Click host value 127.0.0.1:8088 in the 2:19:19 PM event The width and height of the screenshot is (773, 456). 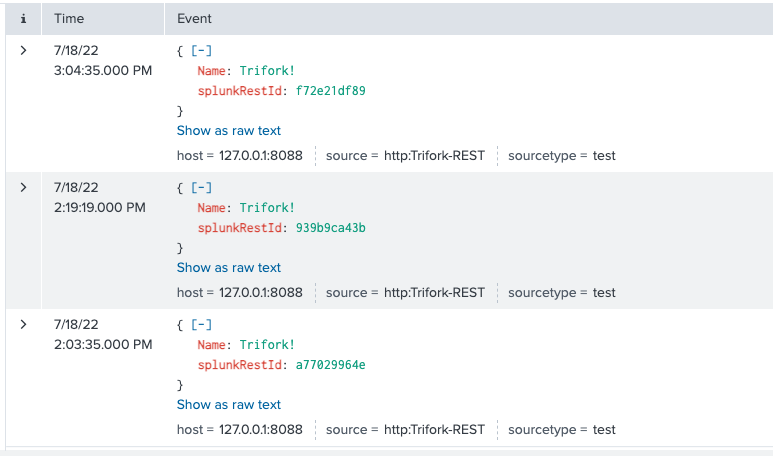click(x=261, y=293)
